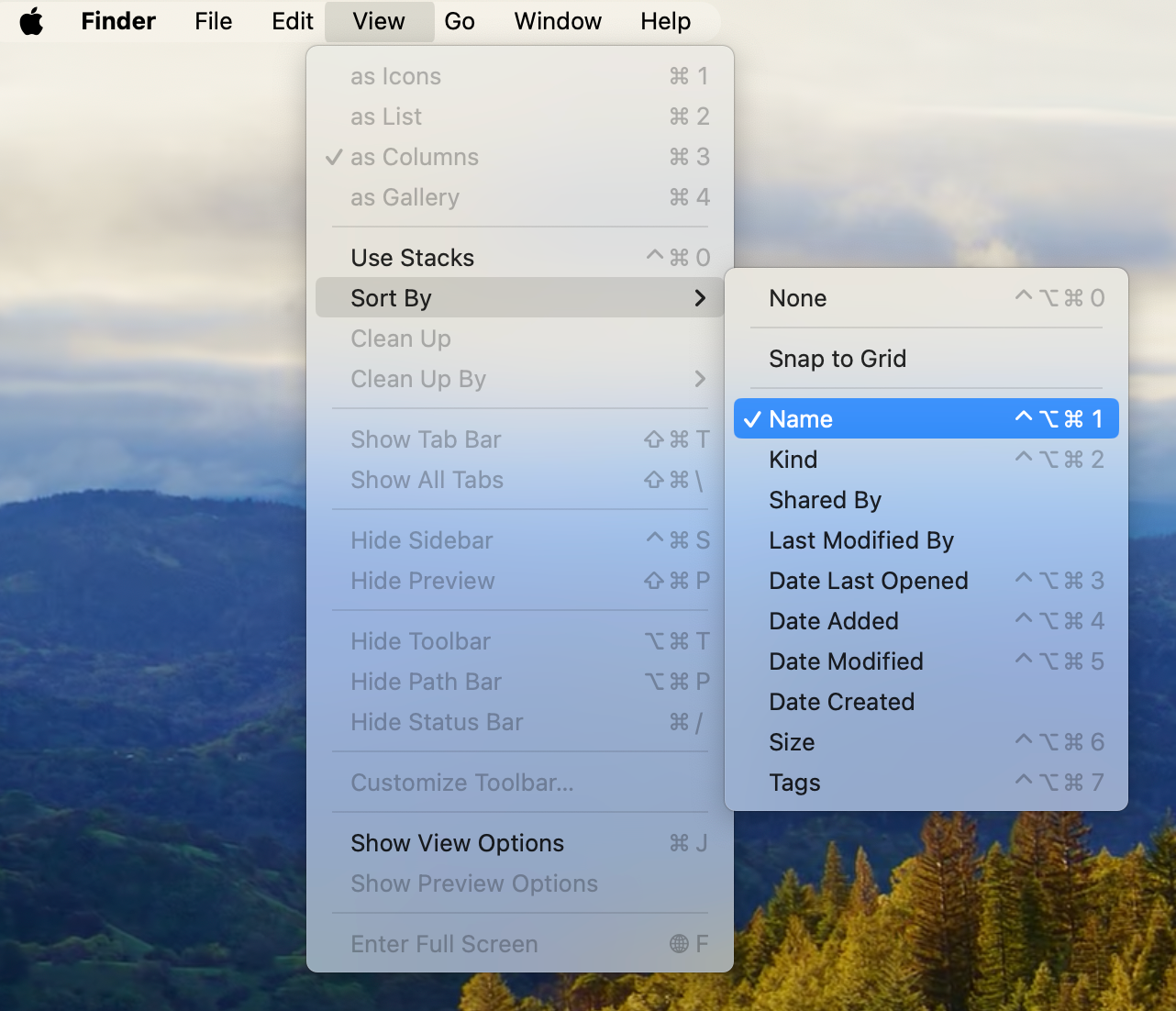Select Shared By sort option
1176x1011 pixels.
pos(824,500)
